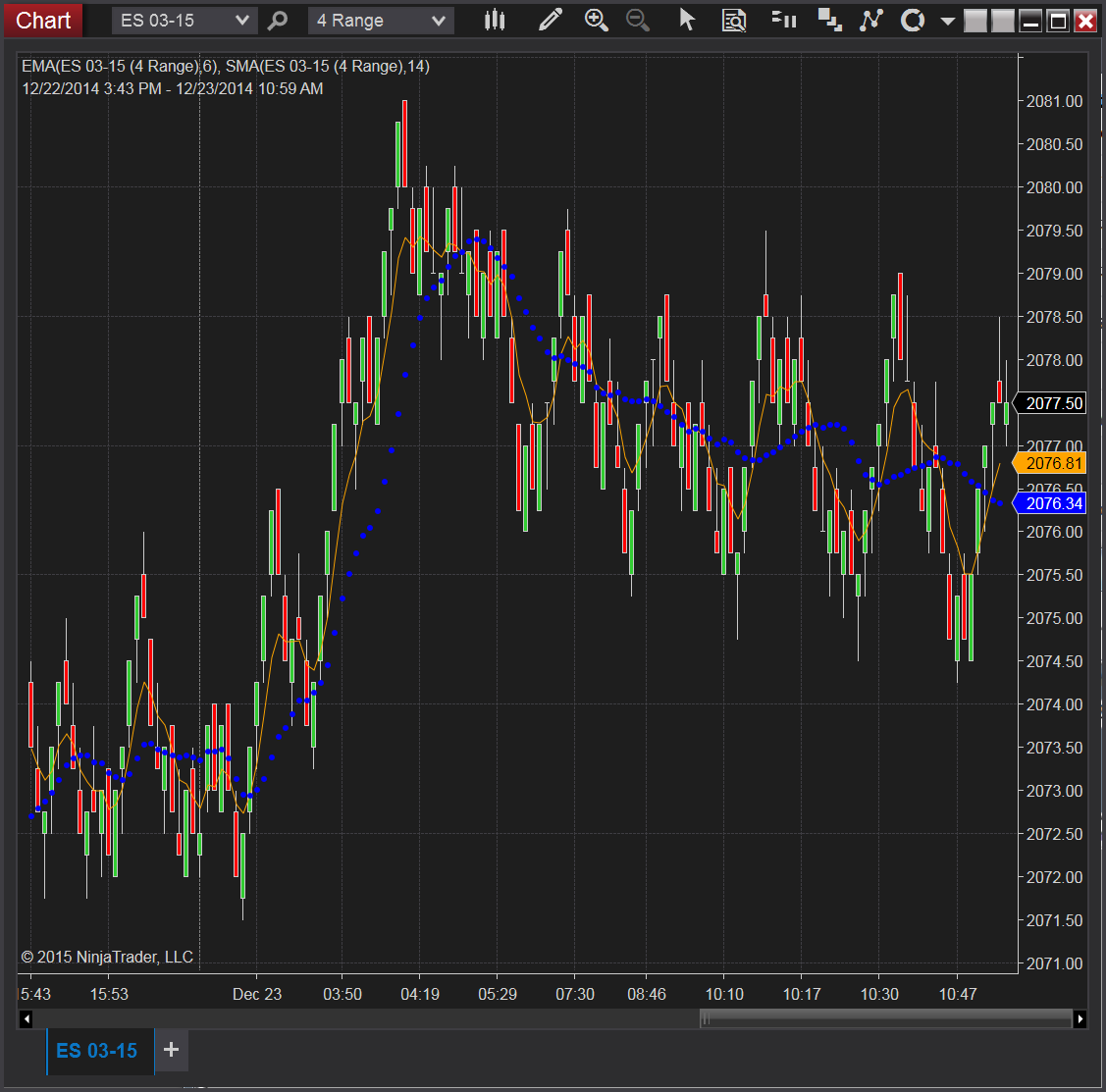Screen dimensions: 1106x1092
Task: Click the 07:30 time axis label
Action: [x=575, y=994]
